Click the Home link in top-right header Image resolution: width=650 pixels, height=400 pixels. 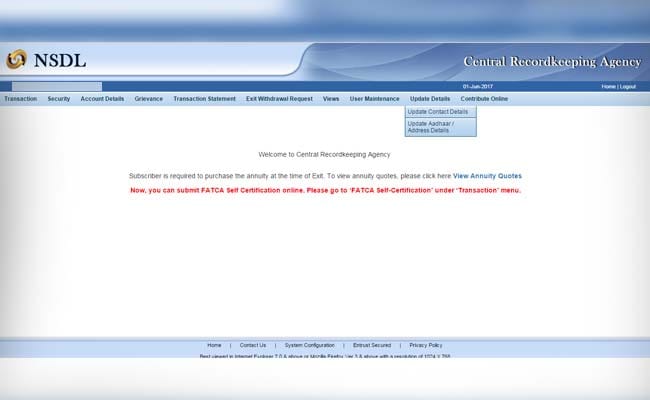tap(608, 87)
